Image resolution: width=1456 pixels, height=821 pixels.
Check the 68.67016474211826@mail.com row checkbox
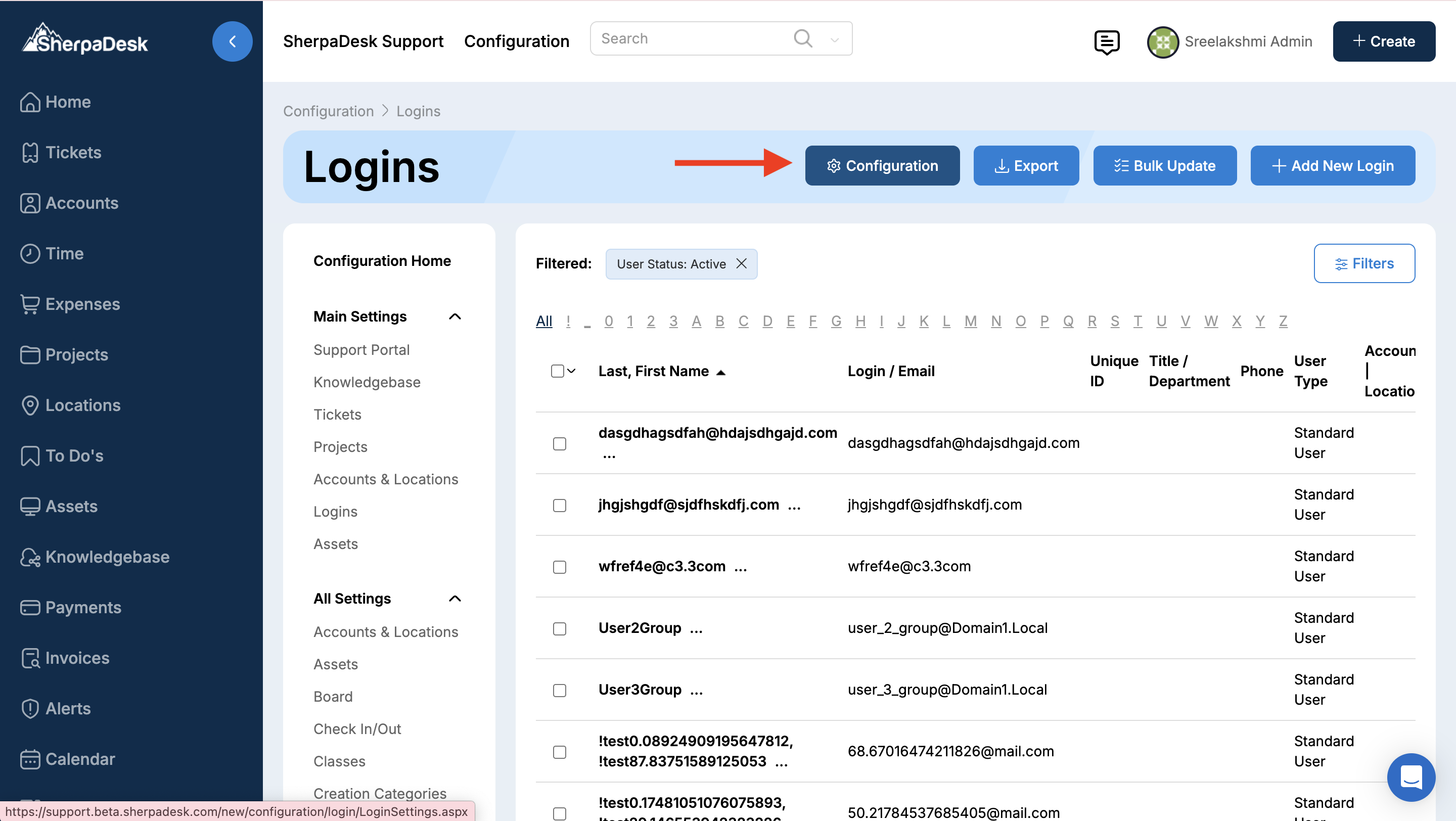click(560, 752)
